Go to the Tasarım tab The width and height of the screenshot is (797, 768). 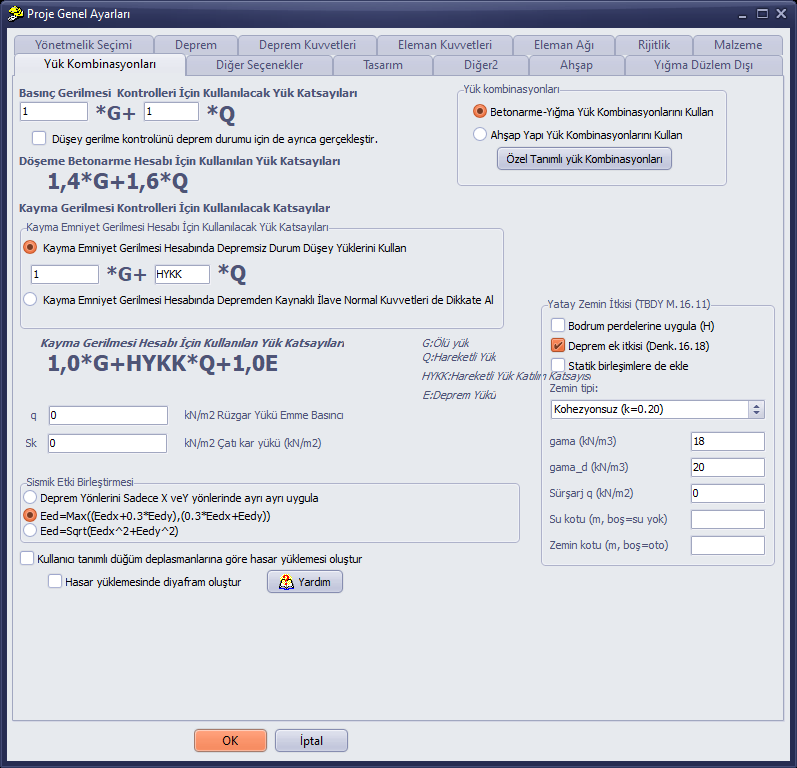(383, 65)
